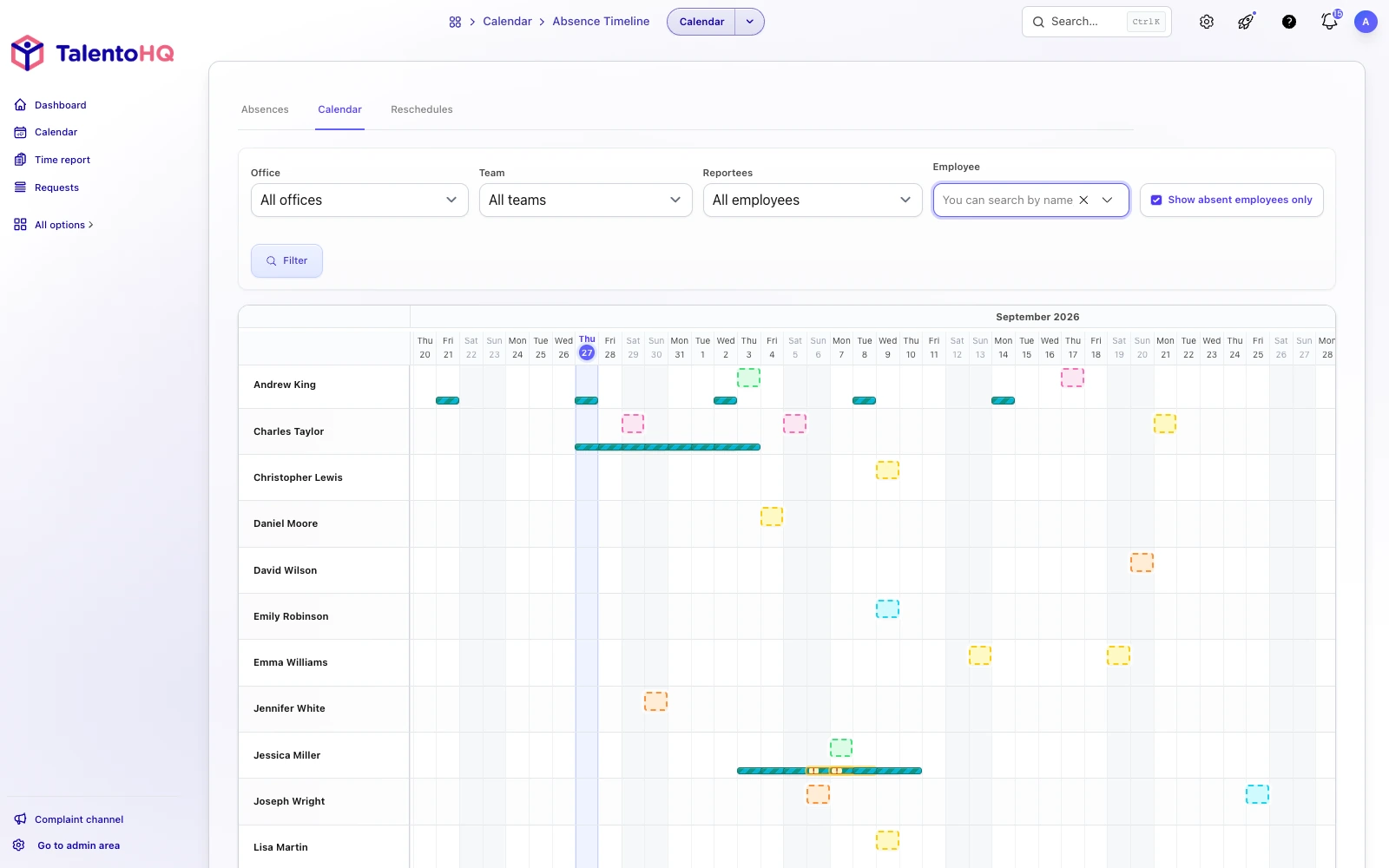Click the breadcrumb apps grid icon
This screenshot has width=1389, height=868.
(455, 22)
